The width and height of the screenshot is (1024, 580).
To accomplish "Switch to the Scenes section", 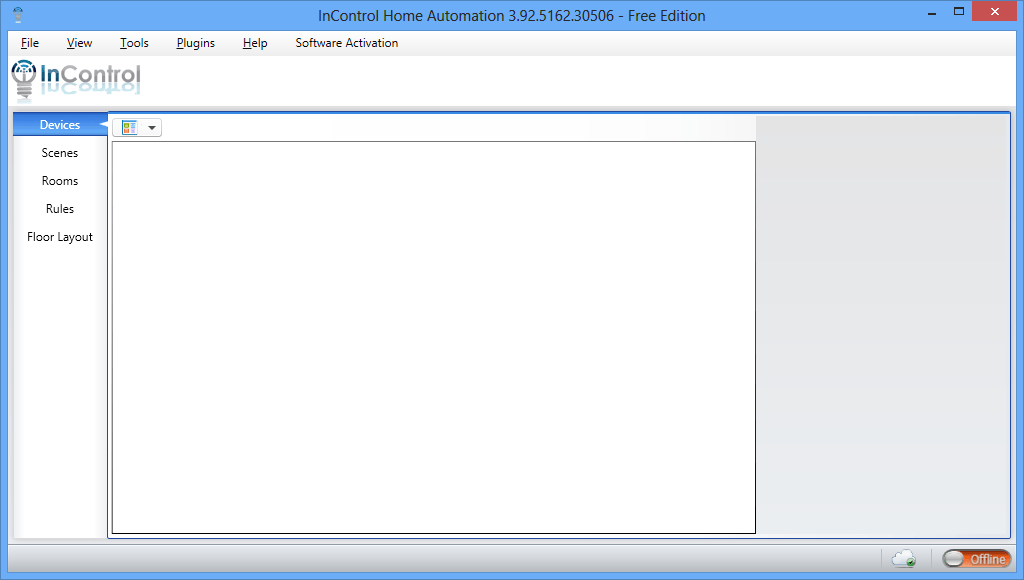I will click(60, 153).
